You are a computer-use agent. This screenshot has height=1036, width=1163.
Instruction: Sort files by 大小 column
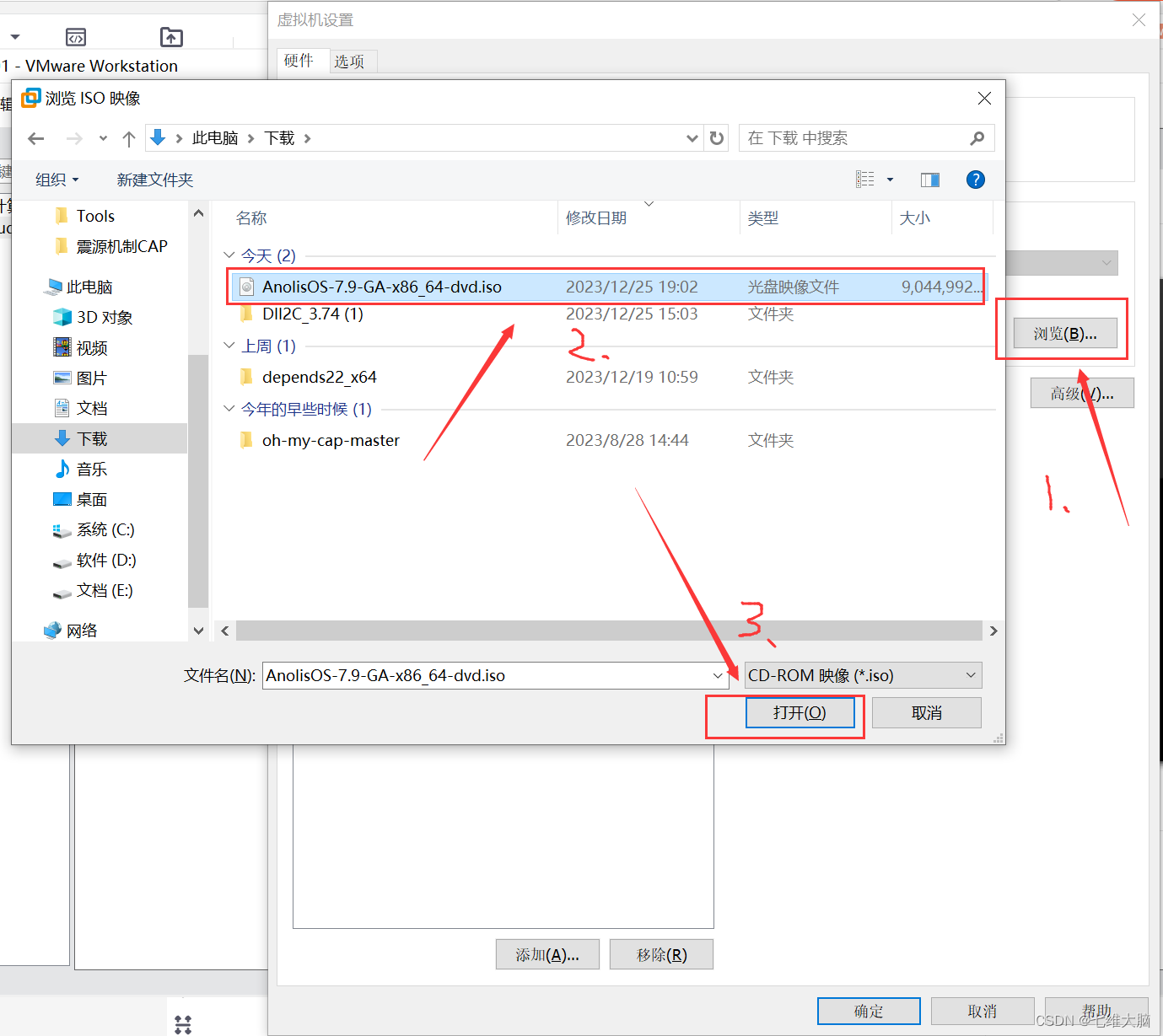(x=915, y=218)
